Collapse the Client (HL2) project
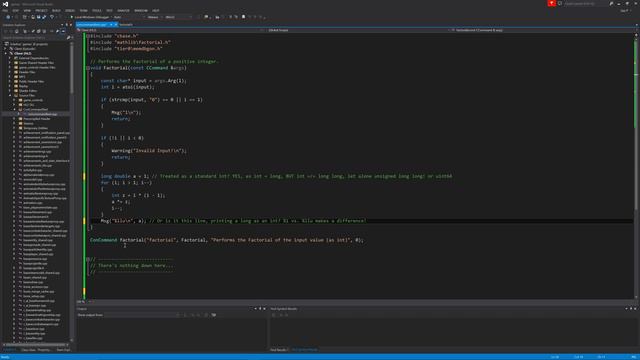Screen dimensions: 640x360 pyautogui.click(x=6, y=53)
